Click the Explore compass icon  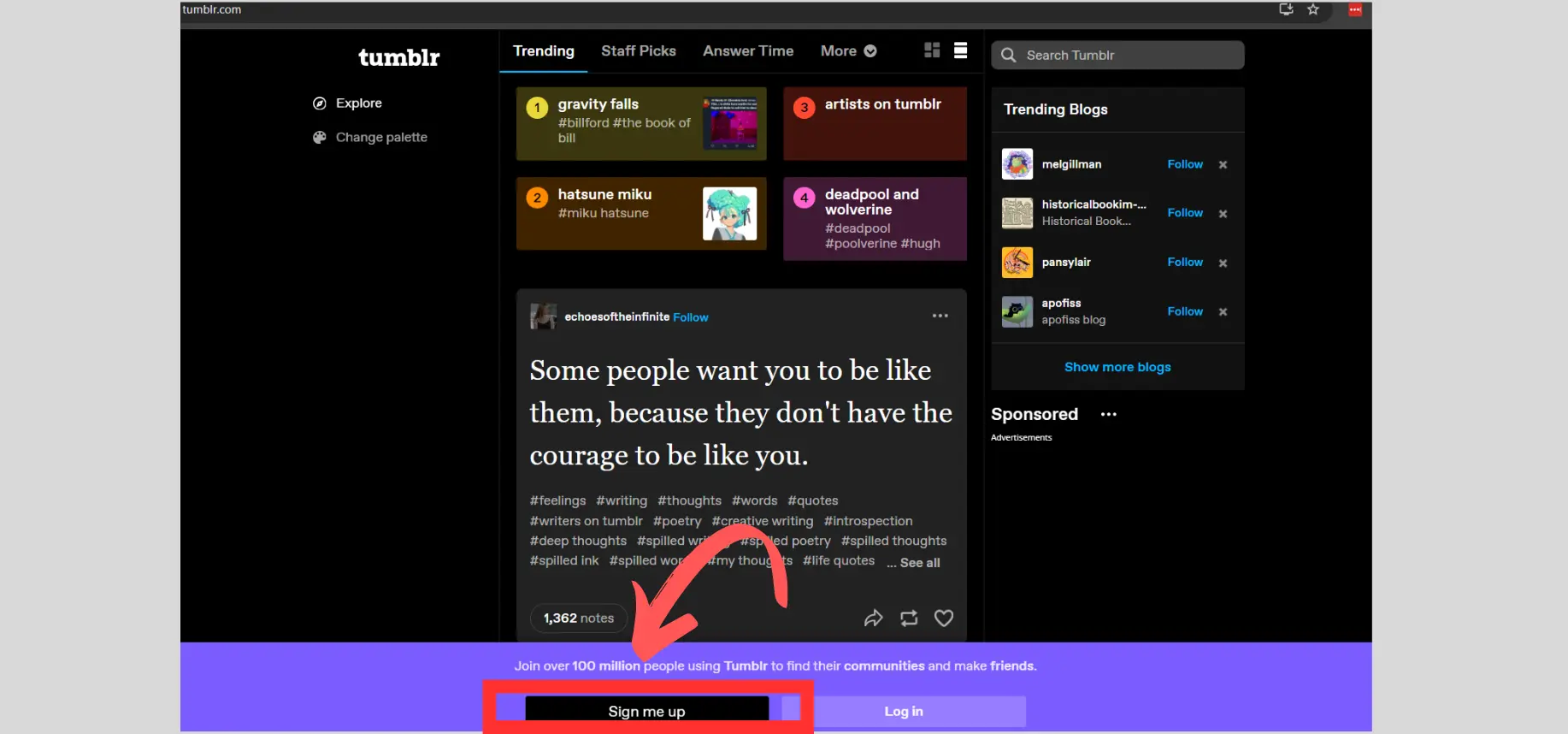click(320, 103)
